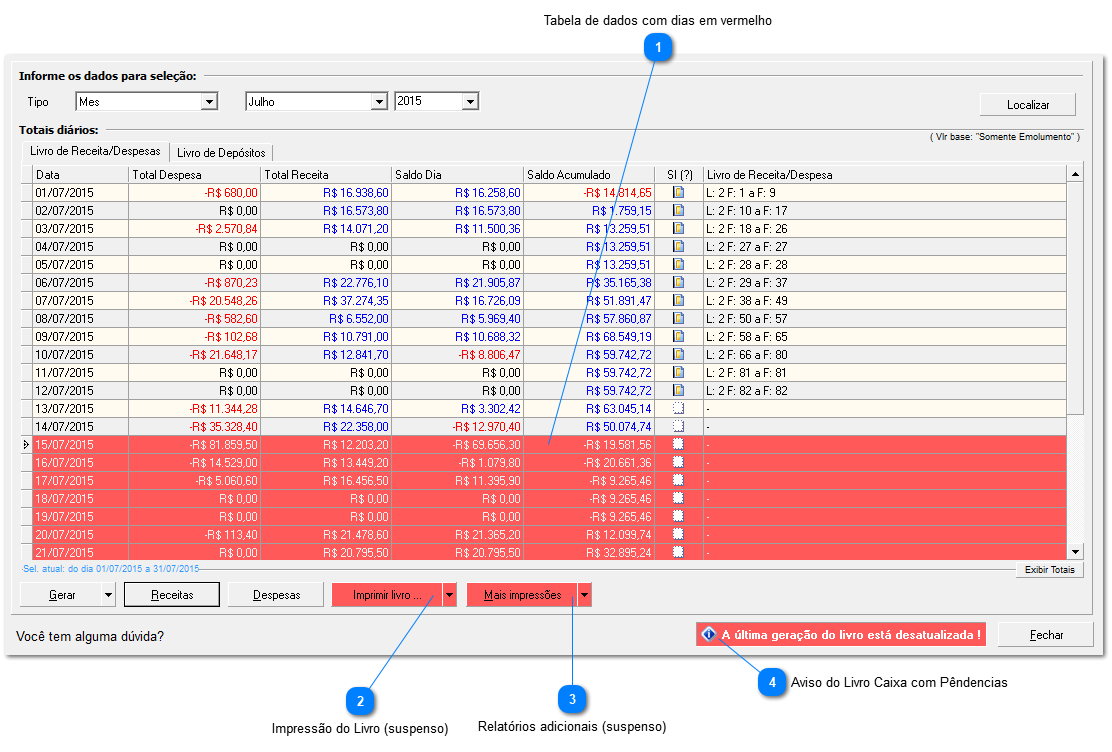1112x752 pixels.
Task: Click the SI icon in row 16/07/2015
Action: 679,463
